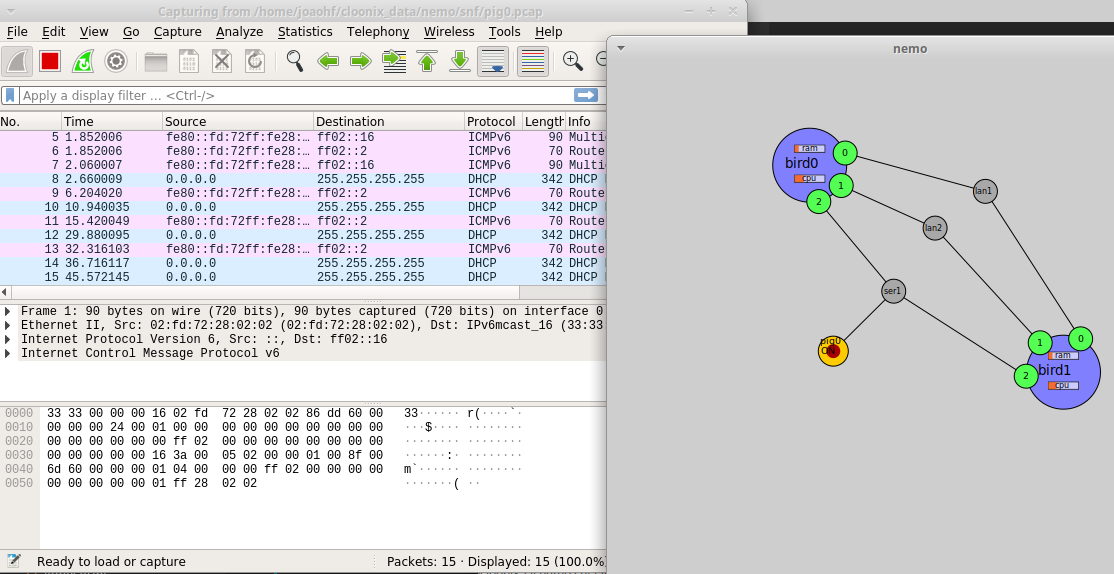Expand the Frame 1 details row
Screen dimensions: 1114x574
click(x=8, y=311)
